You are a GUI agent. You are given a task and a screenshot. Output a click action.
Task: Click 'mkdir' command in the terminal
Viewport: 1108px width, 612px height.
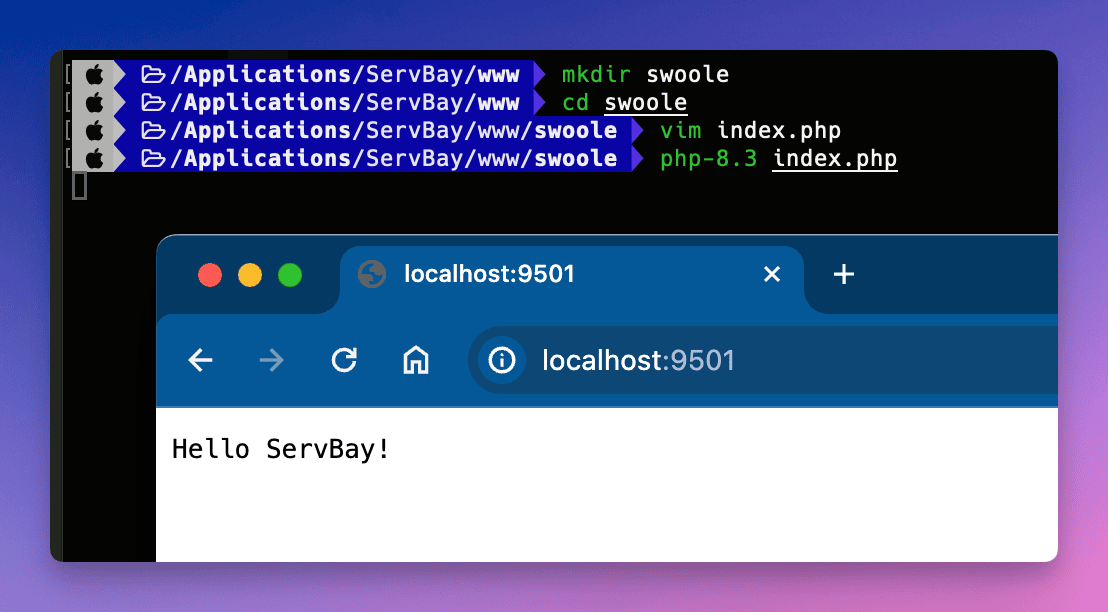[x=596, y=74]
